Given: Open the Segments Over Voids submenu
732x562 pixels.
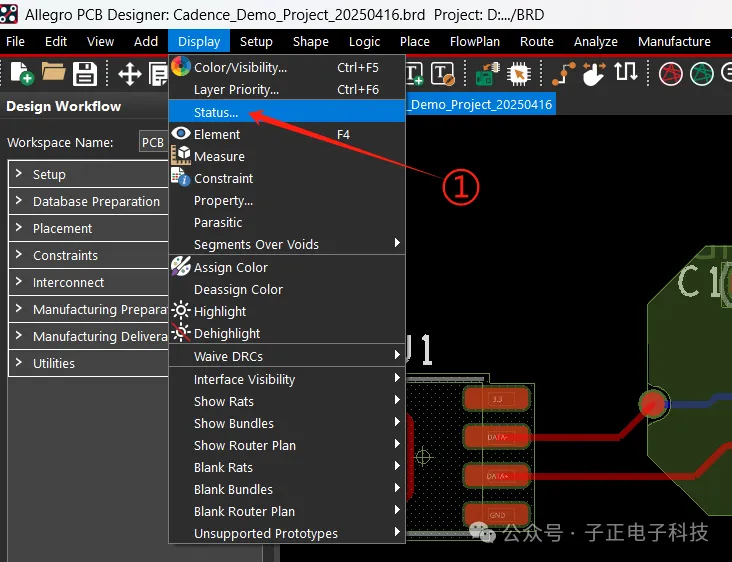Looking at the screenshot, I should 287,244.
